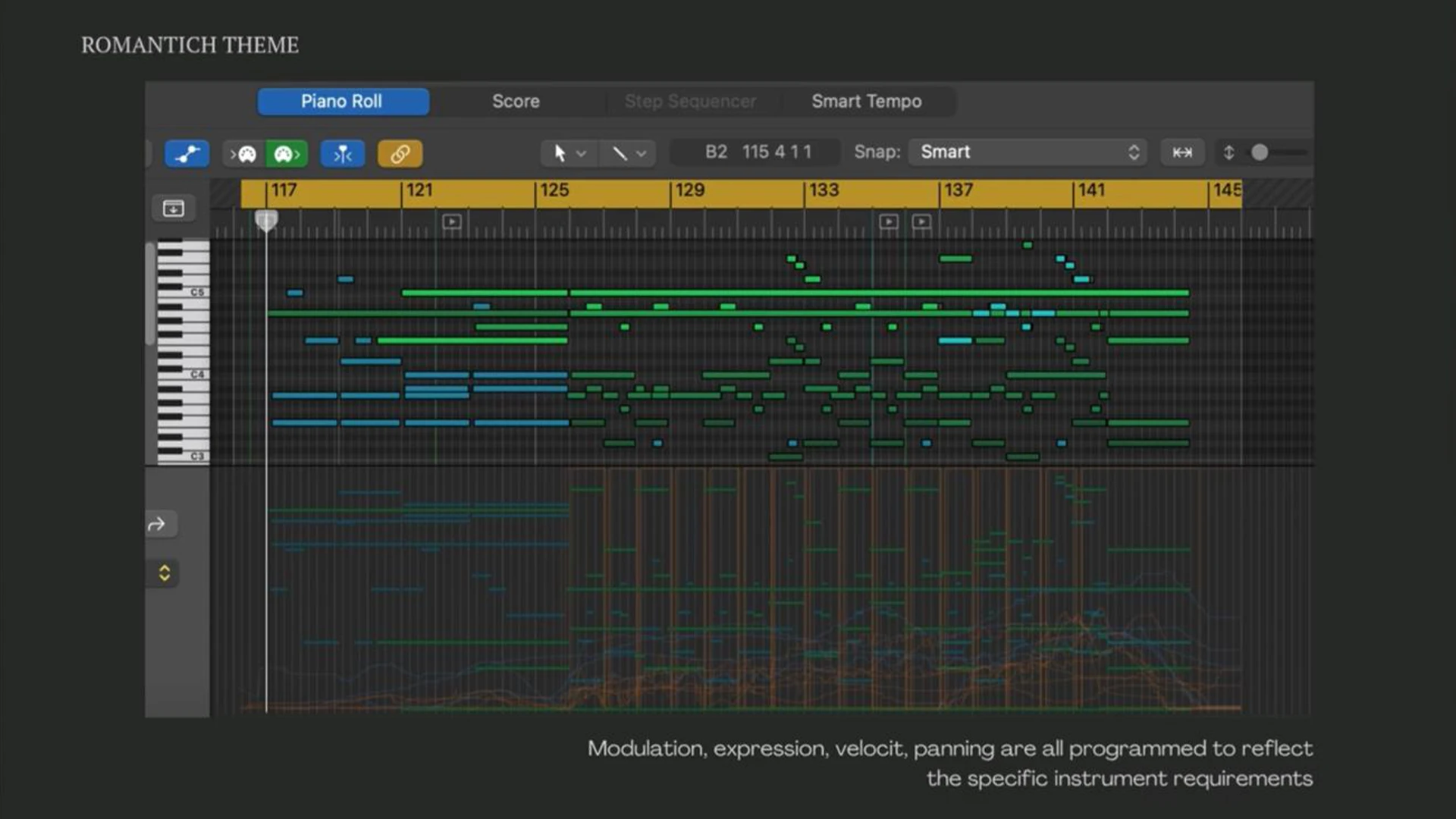This screenshot has height=819, width=1456.
Task: Toggle the Catch Playhead button
Action: pos(343,154)
